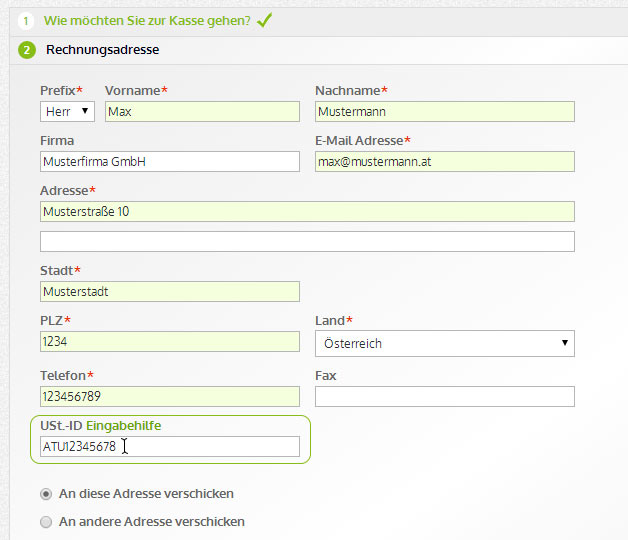This screenshot has height=540, width=628.
Task: Open the Prefix dropdown showing Herr
Action: 67,111
